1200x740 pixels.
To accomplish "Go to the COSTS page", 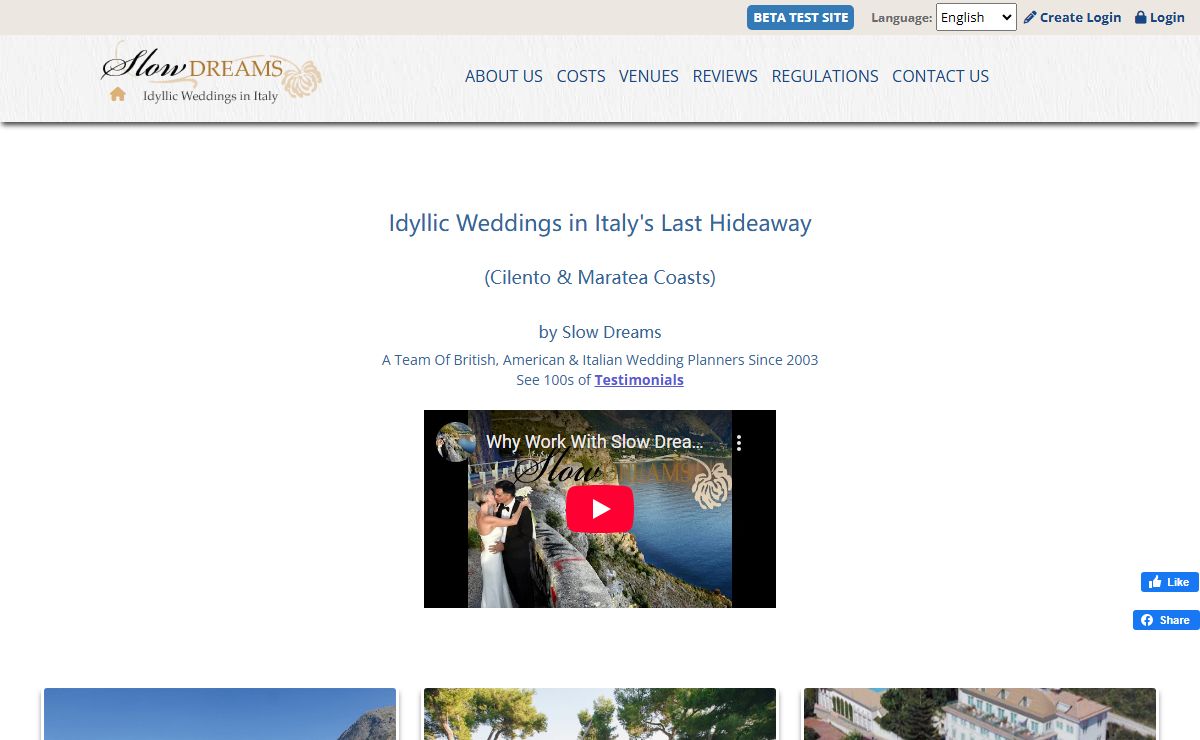I will point(581,76).
